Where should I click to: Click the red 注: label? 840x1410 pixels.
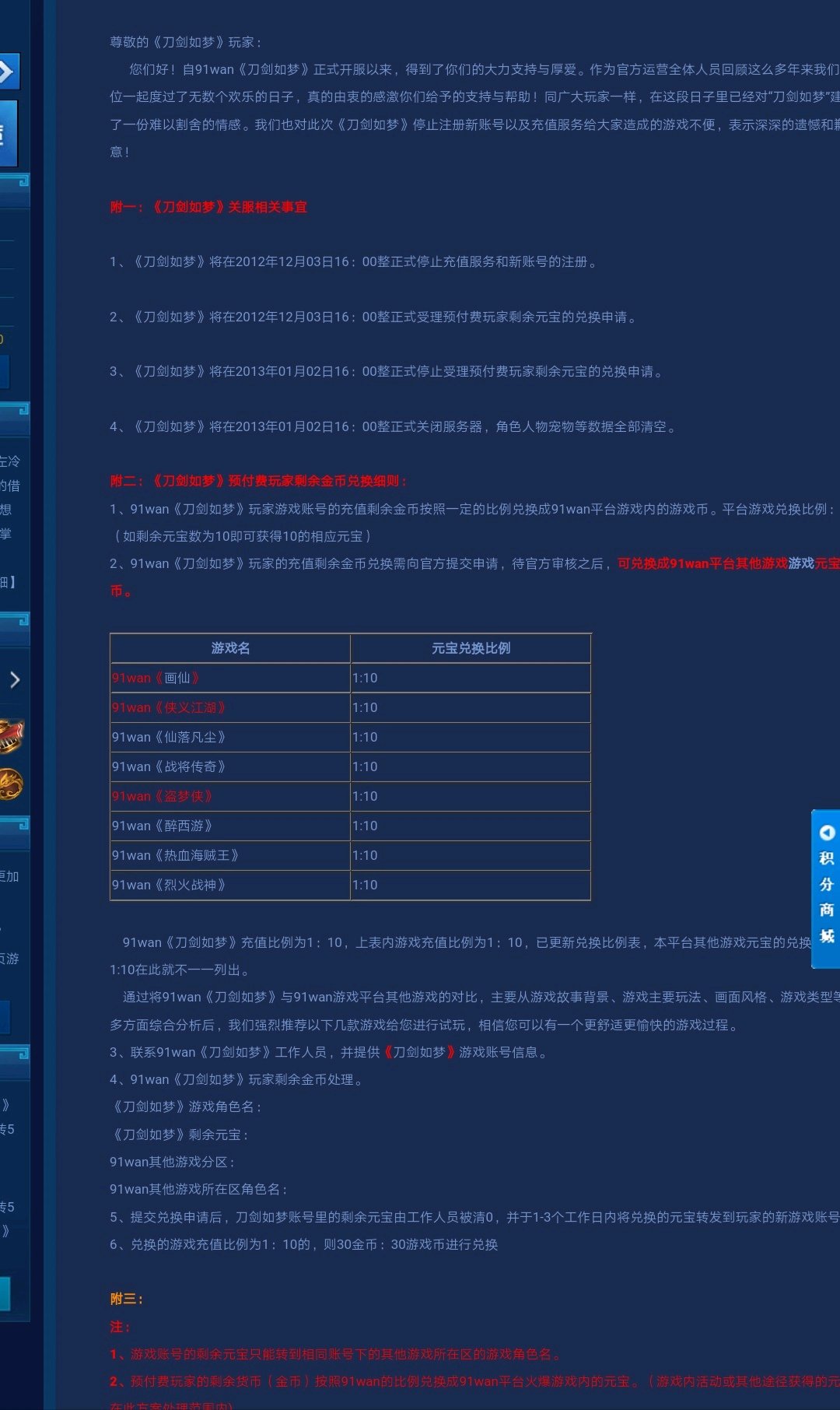[121, 1327]
